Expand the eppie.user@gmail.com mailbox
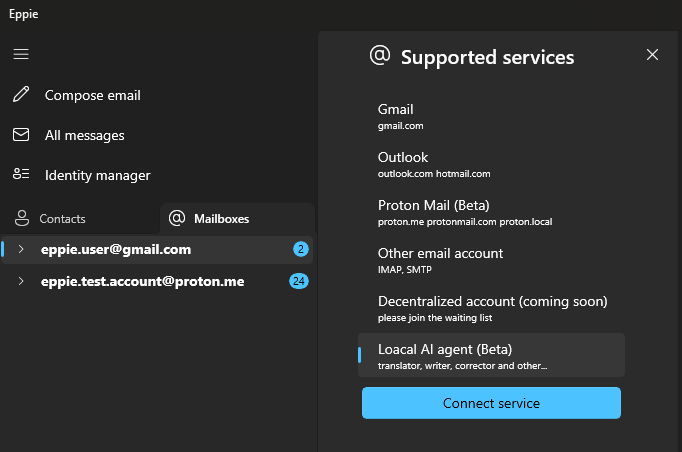The image size is (682, 452). pos(20,249)
